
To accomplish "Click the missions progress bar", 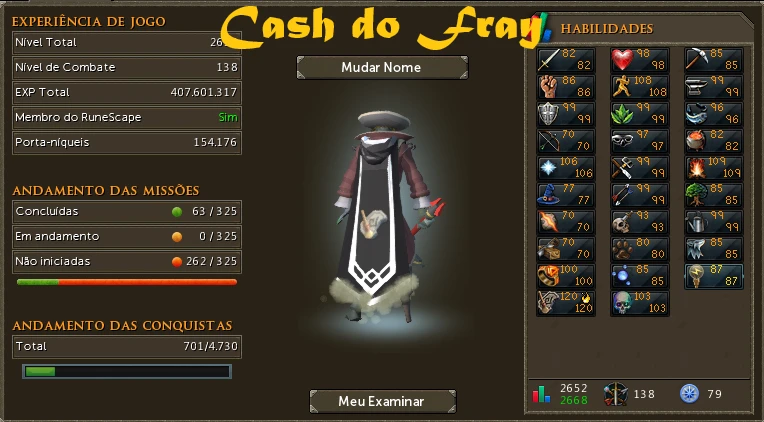I will (x=127, y=282).
